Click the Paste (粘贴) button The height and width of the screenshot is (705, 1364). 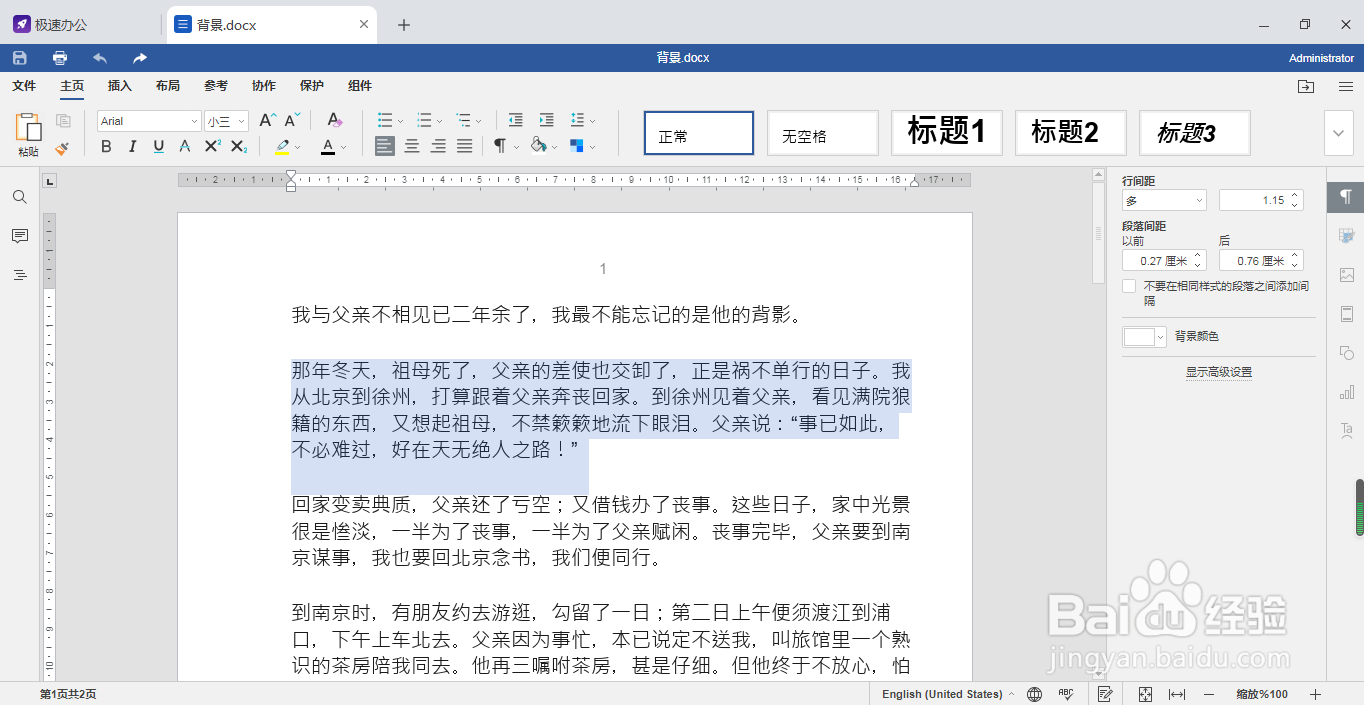click(x=28, y=134)
